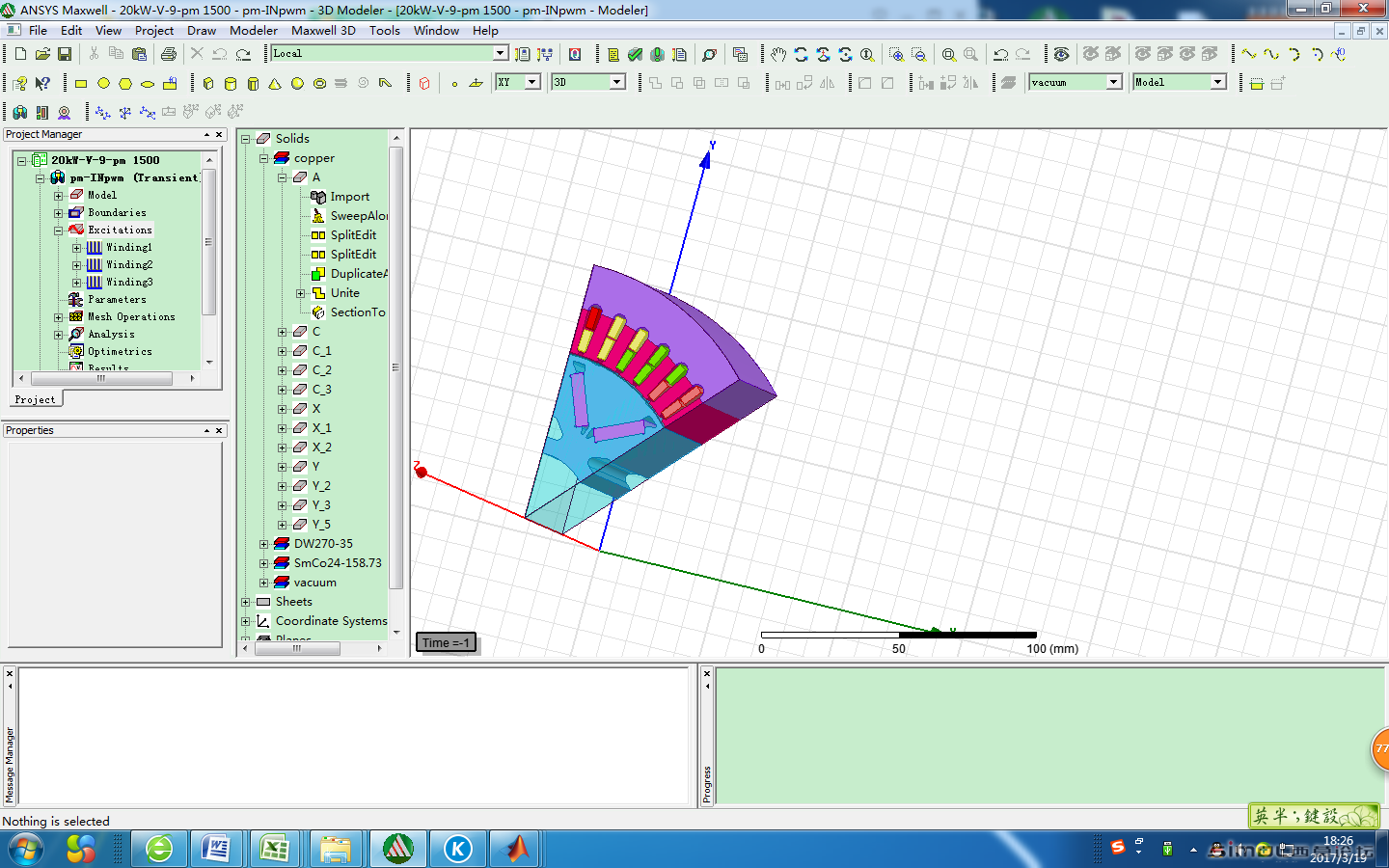
Task: Click the Open file folder icon
Action: click(42, 54)
